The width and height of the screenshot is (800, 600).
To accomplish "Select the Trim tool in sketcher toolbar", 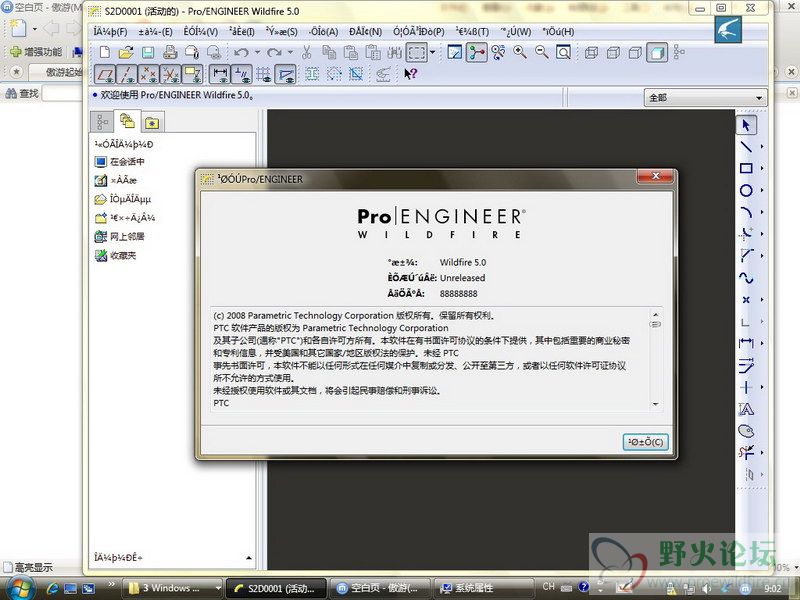I will pos(746,453).
